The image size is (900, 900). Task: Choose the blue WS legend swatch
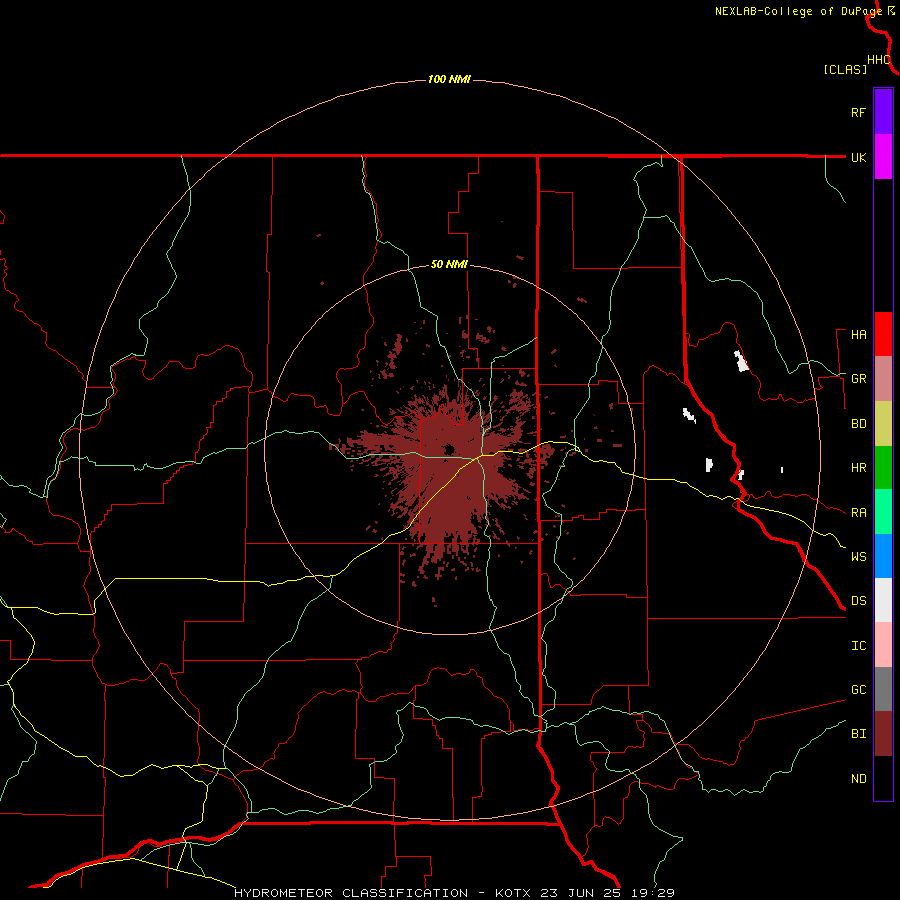(883, 556)
